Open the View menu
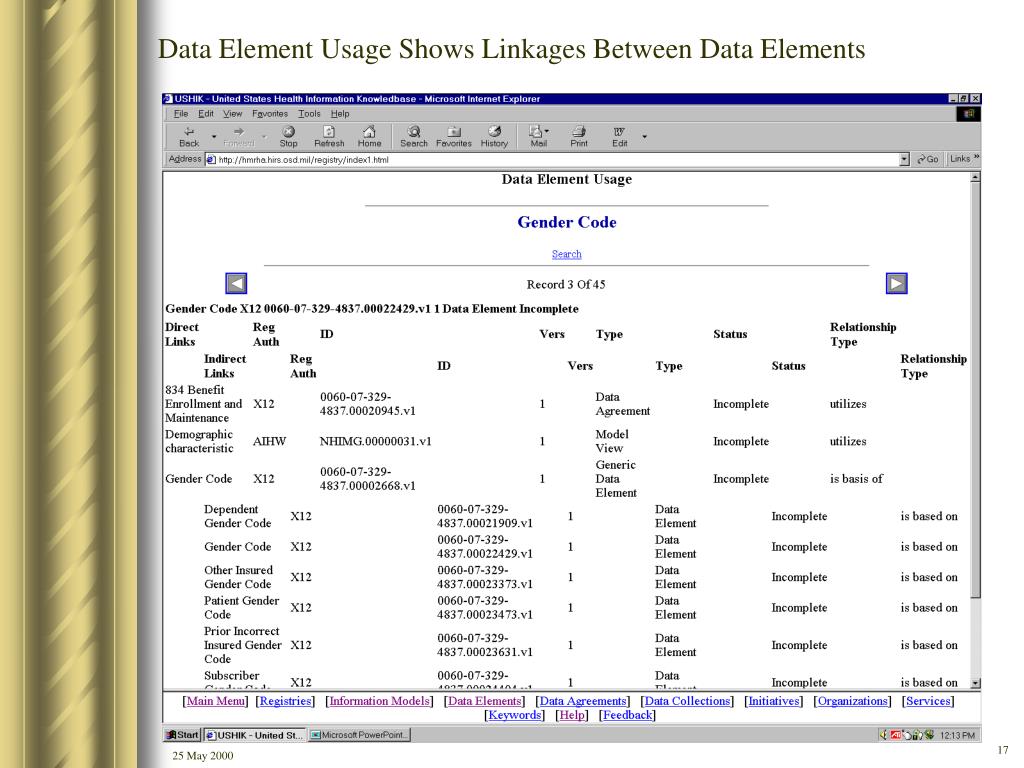1024x768 pixels. (x=232, y=114)
